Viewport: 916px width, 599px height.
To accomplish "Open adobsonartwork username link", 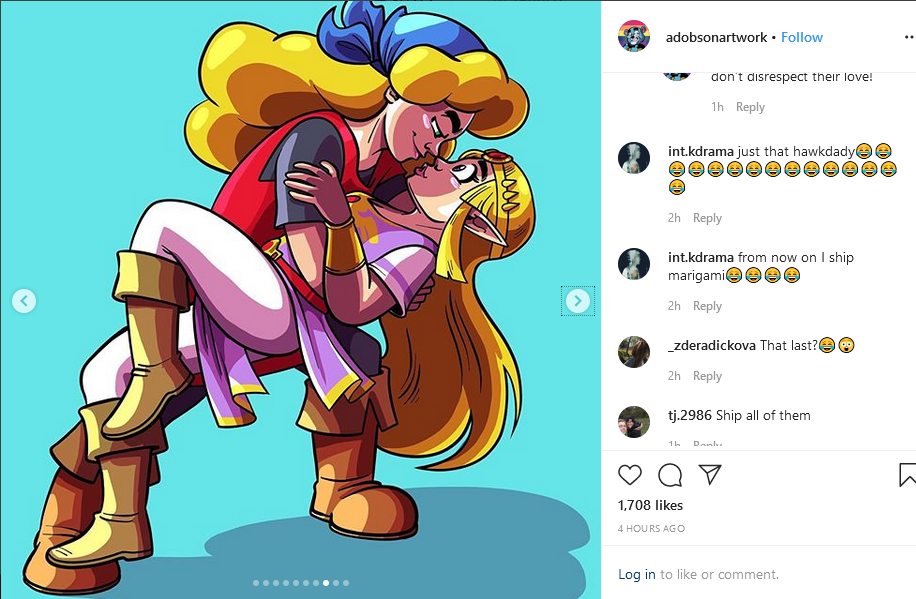I will 716,37.
